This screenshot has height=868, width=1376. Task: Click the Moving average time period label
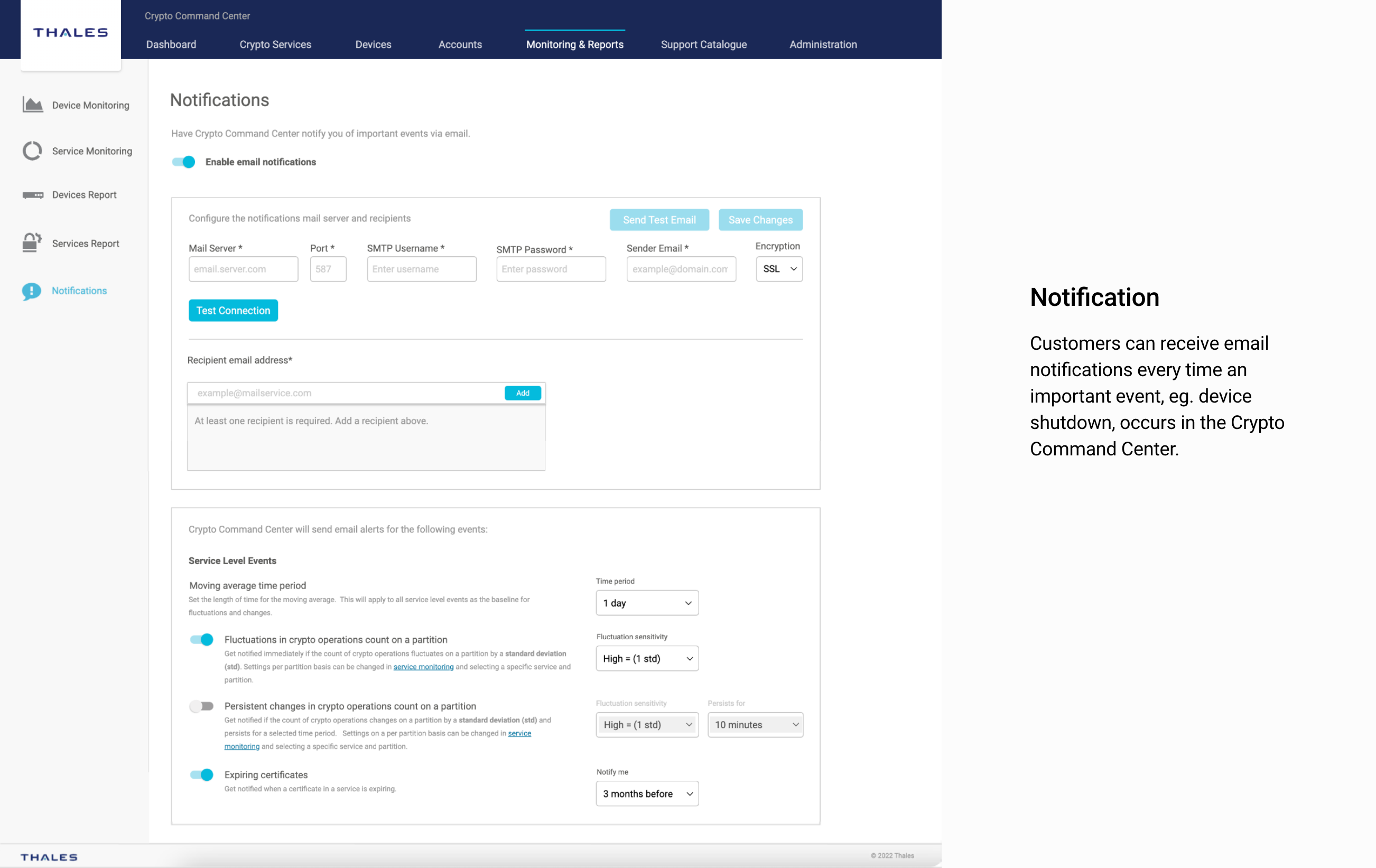(247, 585)
